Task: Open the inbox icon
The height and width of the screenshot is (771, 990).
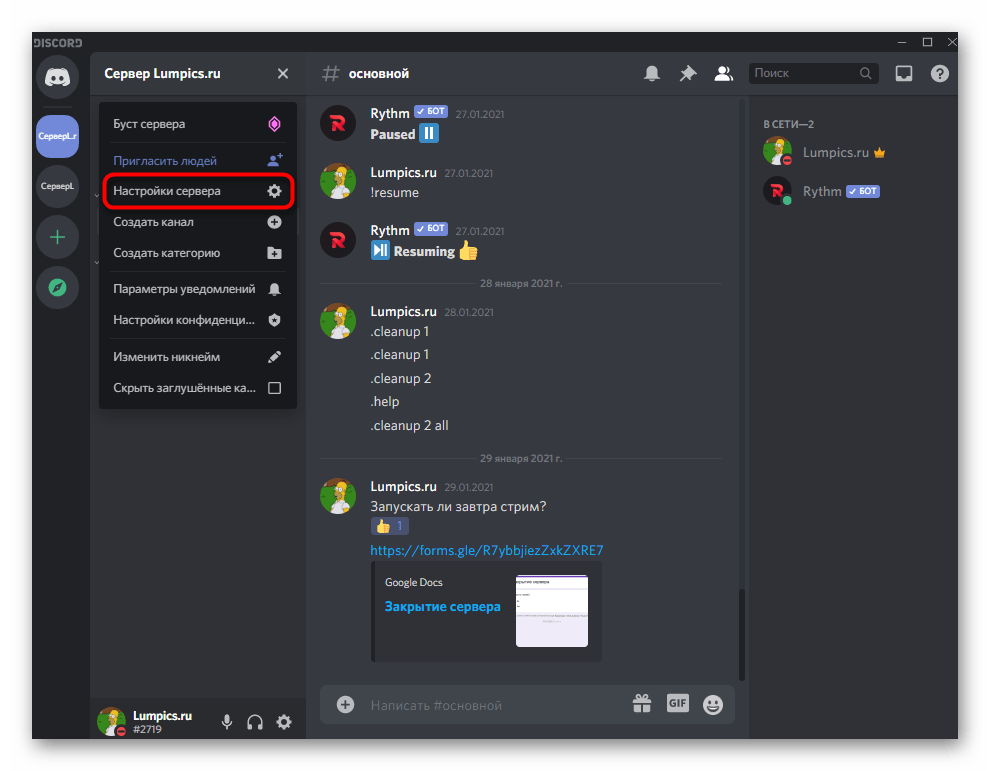Action: click(x=904, y=73)
